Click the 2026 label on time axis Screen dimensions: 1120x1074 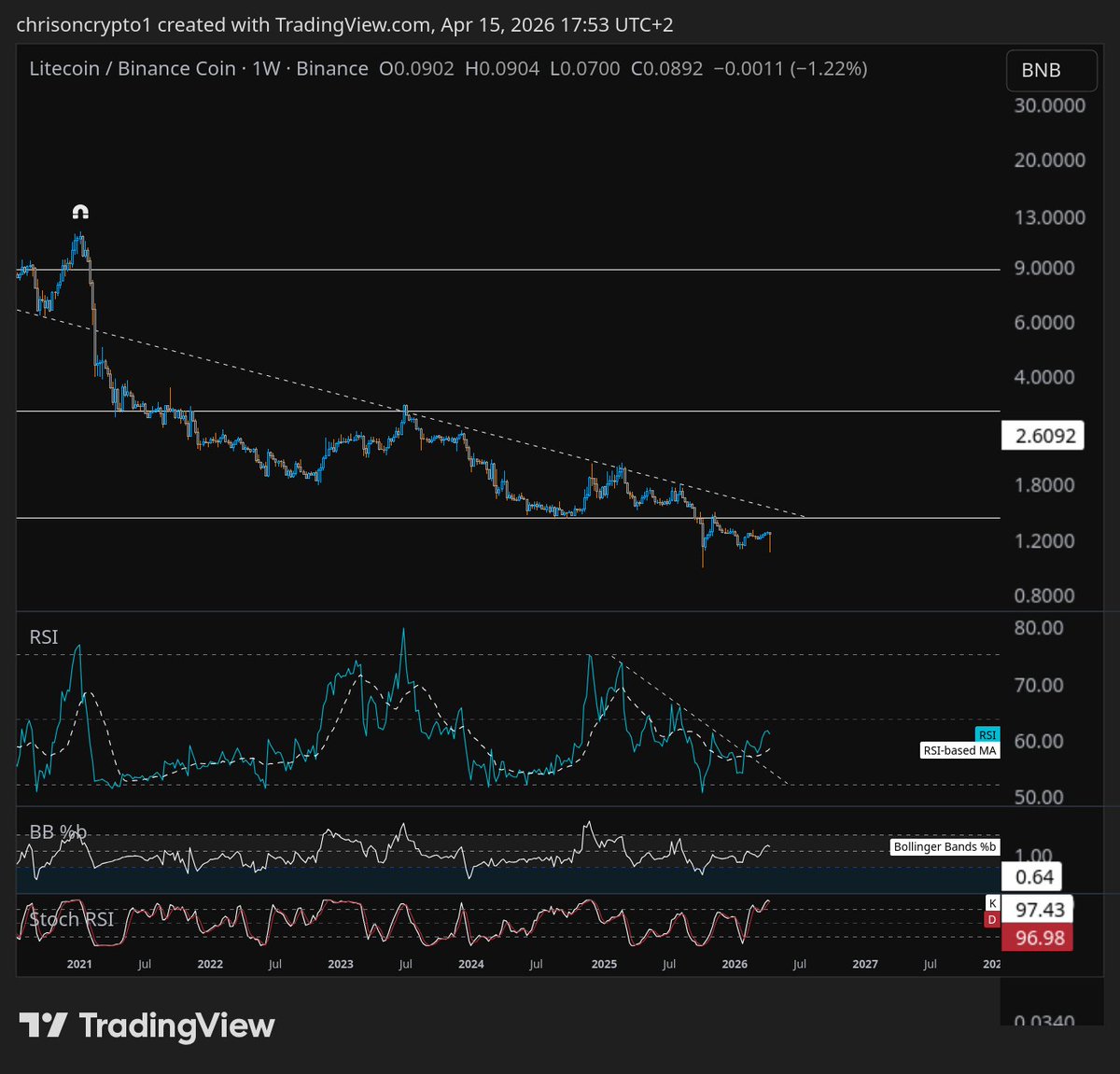(735, 964)
